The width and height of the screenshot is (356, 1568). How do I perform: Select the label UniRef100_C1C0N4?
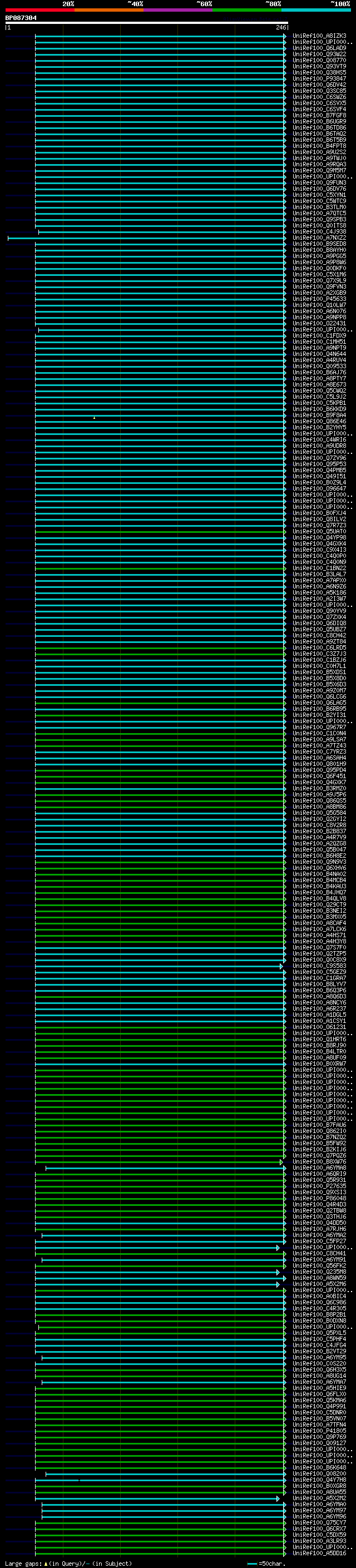pos(319,734)
